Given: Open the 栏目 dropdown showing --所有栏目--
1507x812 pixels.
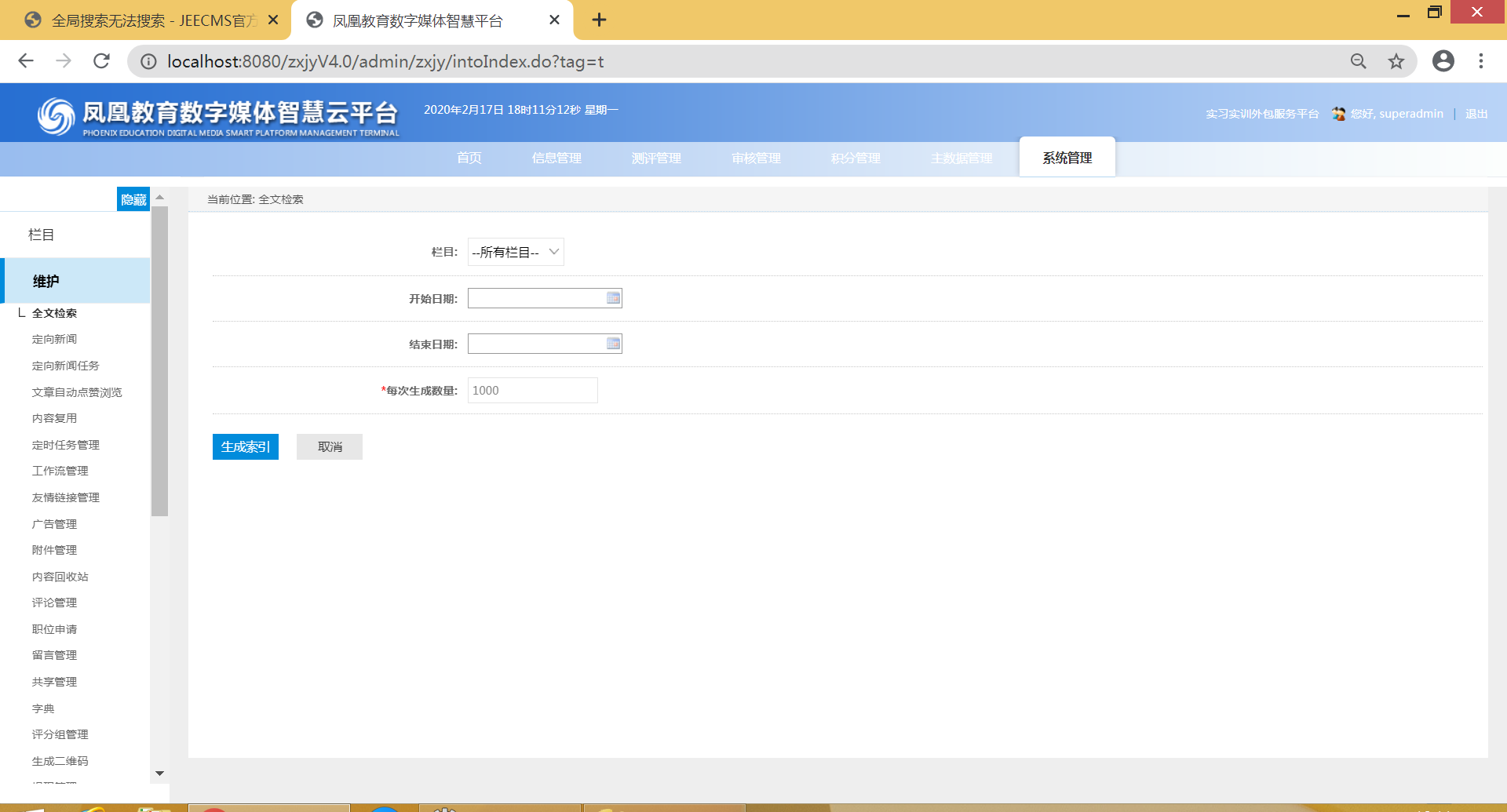Looking at the screenshot, I should [x=516, y=252].
